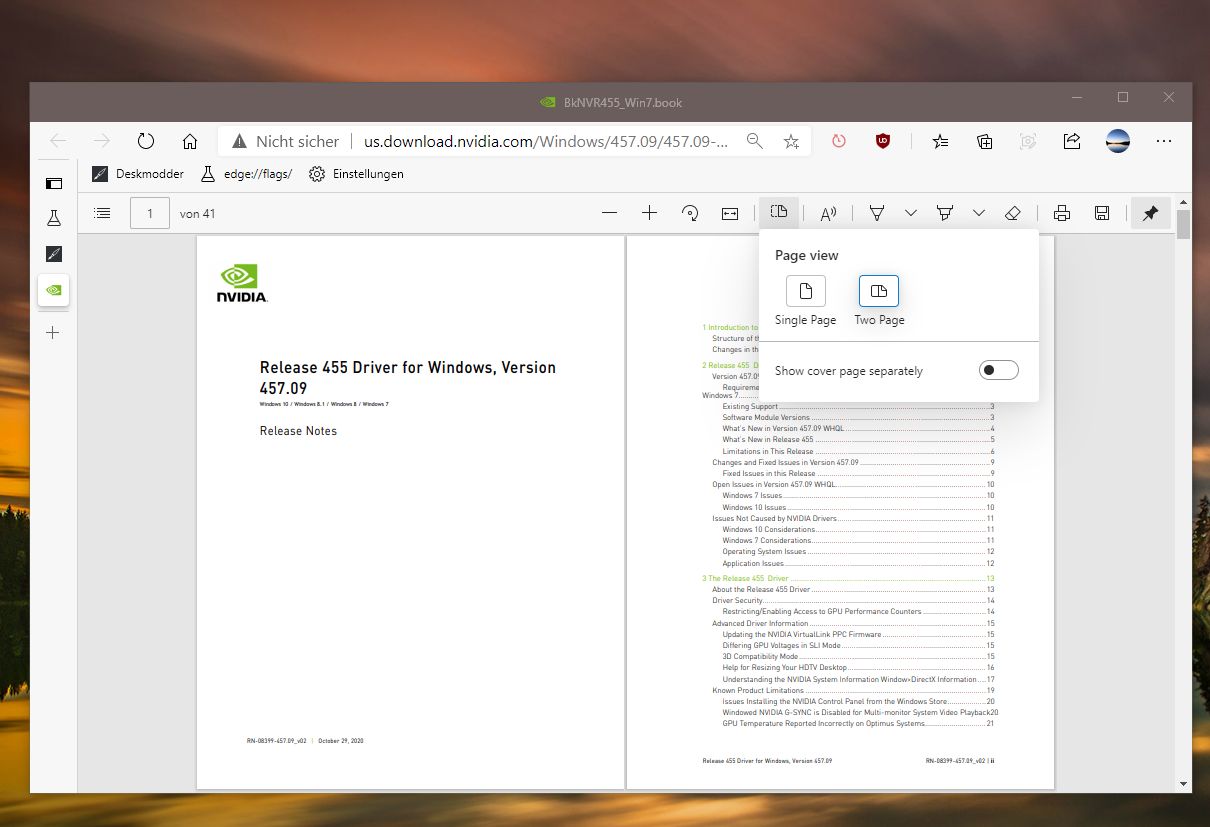The image size is (1210, 827).
Task: Print the PDF document
Action: coord(1062,213)
